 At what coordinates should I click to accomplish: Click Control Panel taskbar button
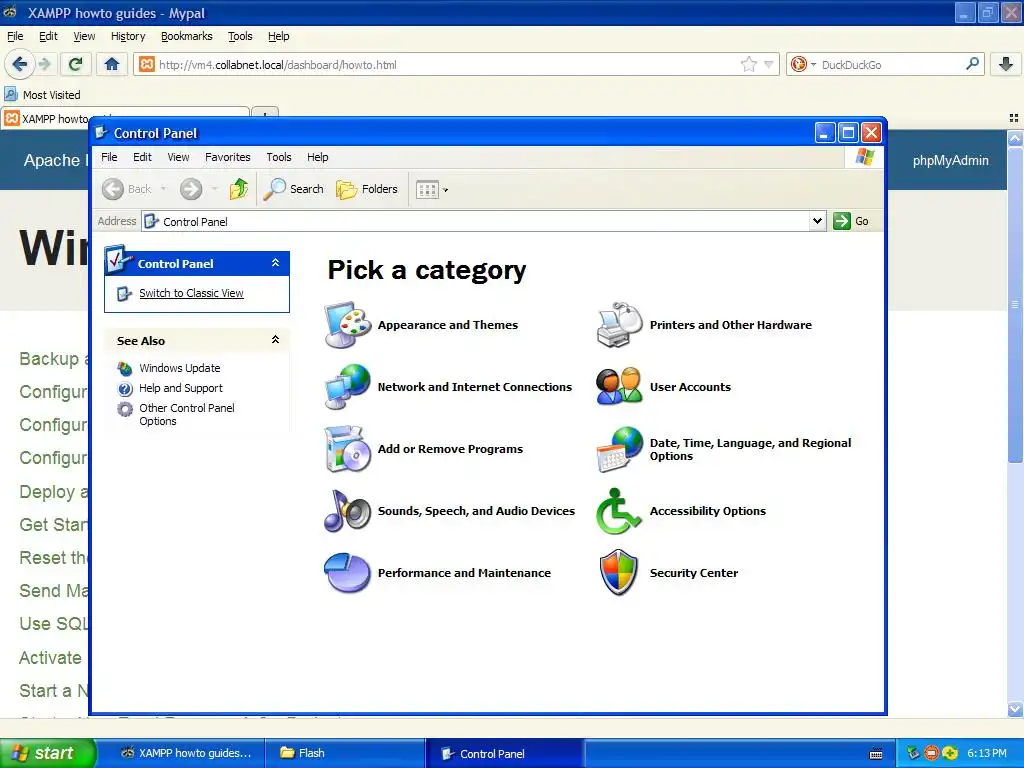click(505, 753)
